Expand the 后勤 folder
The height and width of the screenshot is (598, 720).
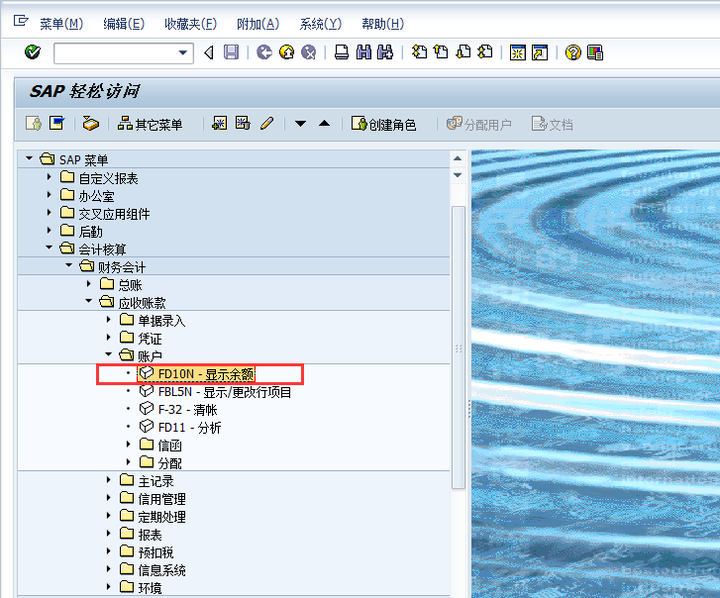(x=49, y=230)
